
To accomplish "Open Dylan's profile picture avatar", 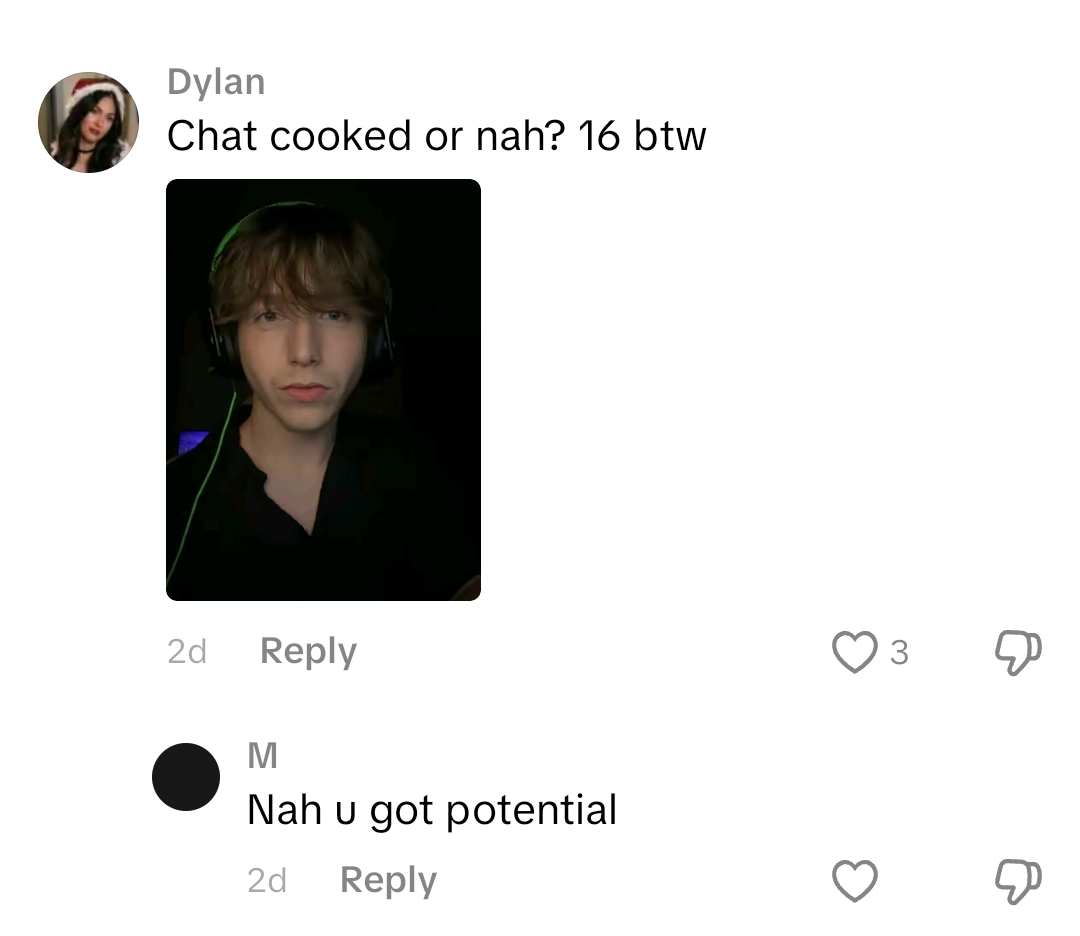I will tap(88, 123).
